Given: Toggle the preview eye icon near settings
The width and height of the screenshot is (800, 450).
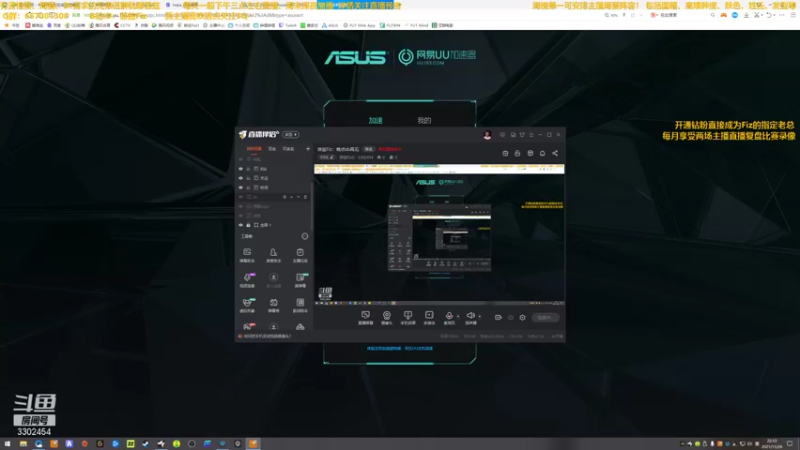Looking at the screenshot, I should click(x=510, y=317).
